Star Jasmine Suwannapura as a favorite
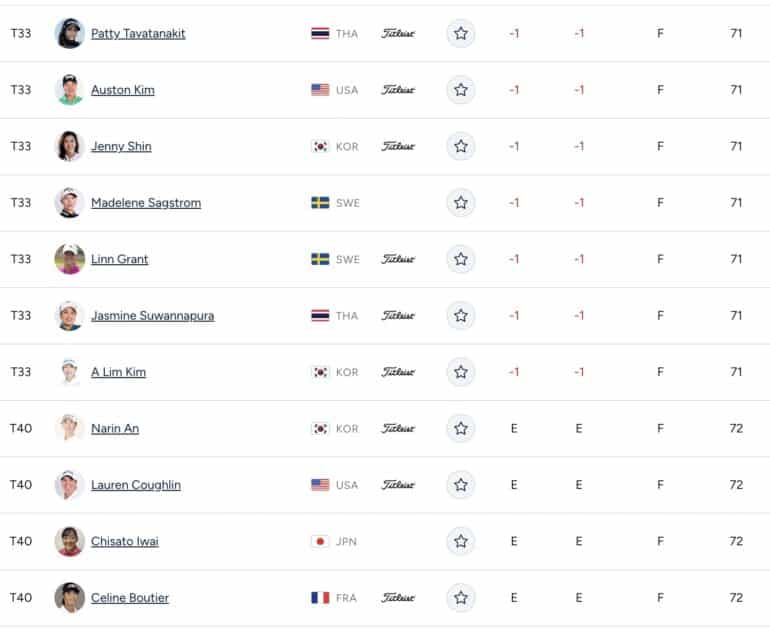 coord(461,316)
